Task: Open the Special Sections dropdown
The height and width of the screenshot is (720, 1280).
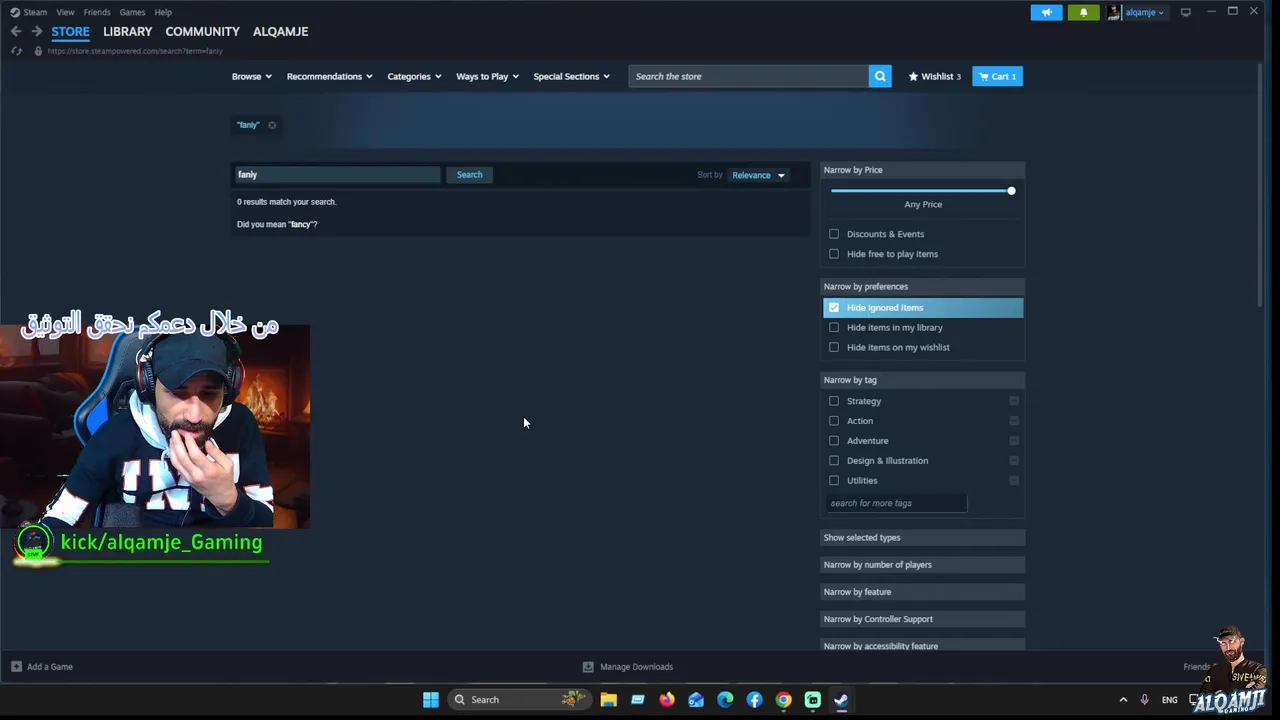Action: click(571, 76)
